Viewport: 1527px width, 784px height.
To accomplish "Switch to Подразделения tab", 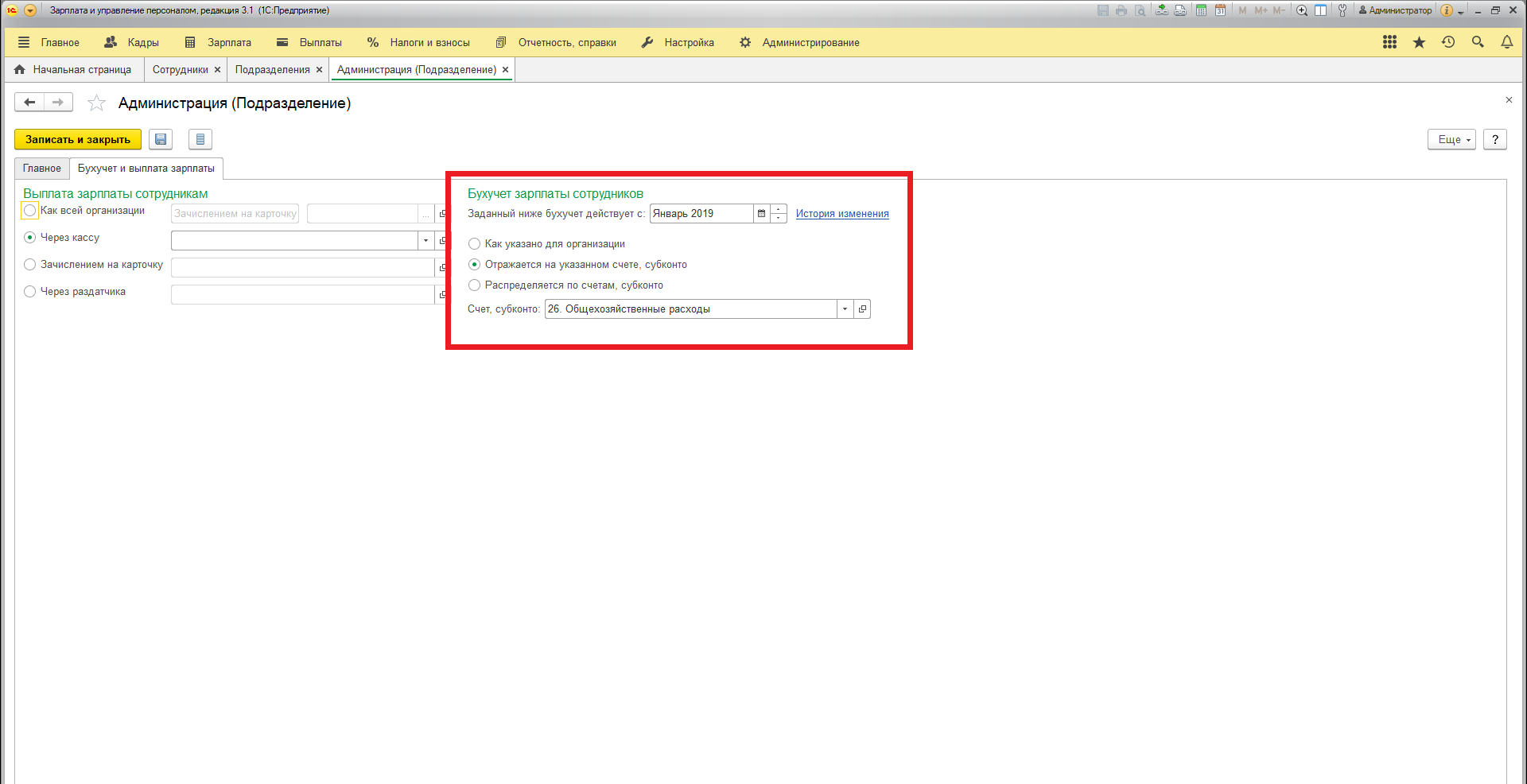I will [273, 69].
